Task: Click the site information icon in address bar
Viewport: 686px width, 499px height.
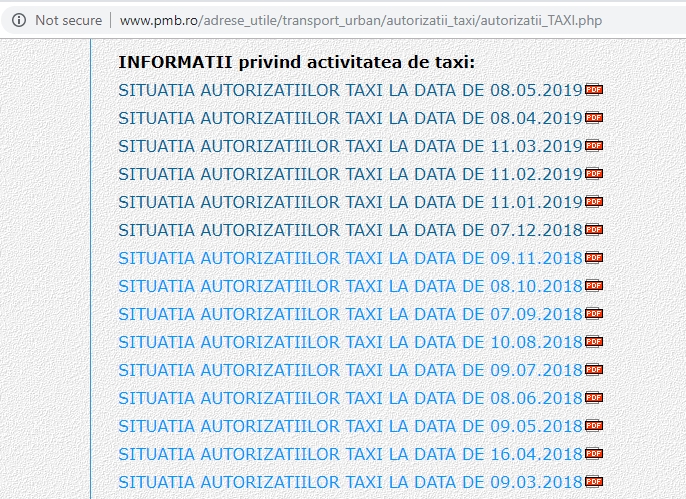Action: tap(19, 20)
